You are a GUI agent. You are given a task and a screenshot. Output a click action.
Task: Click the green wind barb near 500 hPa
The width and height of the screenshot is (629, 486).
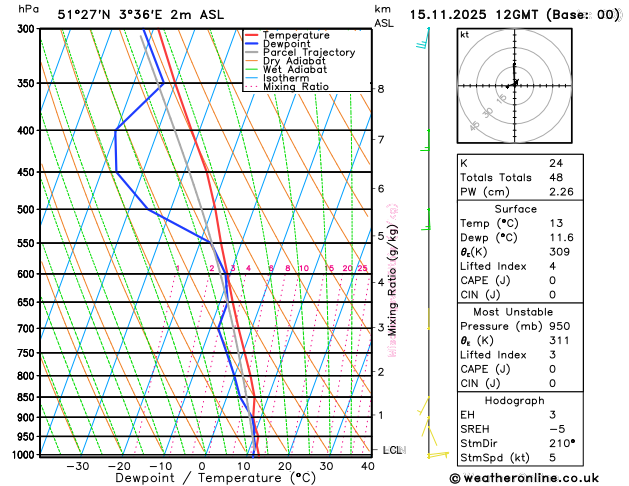(x=426, y=220)
